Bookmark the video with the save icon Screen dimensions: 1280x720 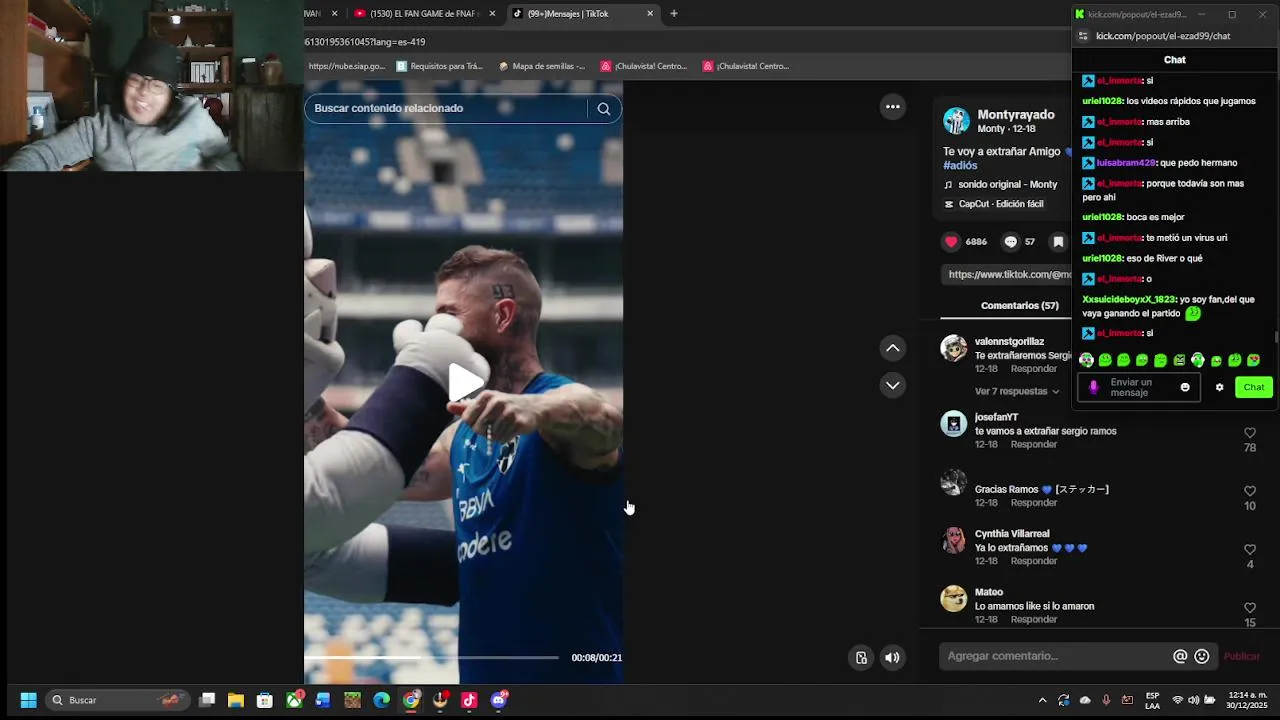pyautogui.click(x=1058, y=242)
